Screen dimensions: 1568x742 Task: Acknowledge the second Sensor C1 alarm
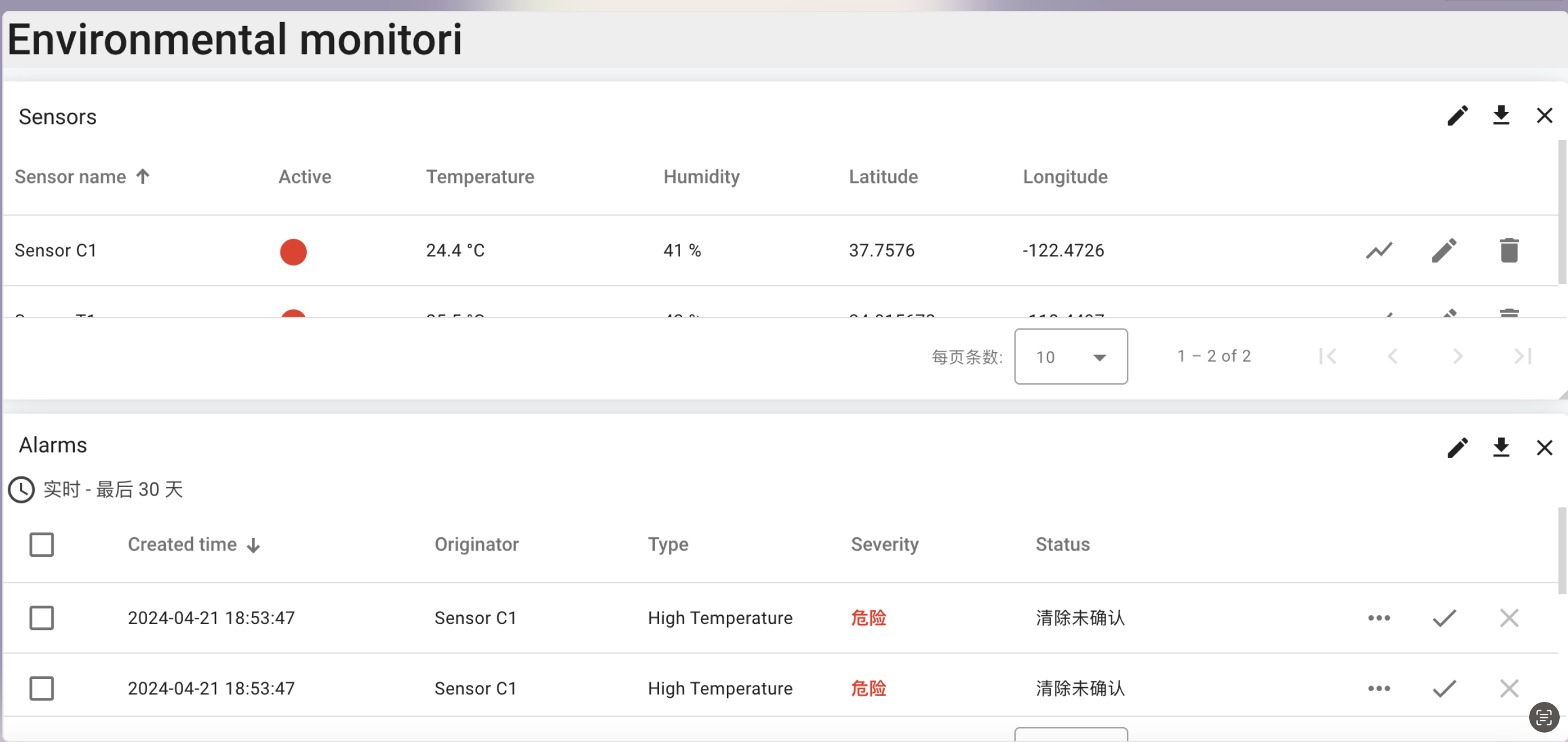click(x=1444, y=688)
